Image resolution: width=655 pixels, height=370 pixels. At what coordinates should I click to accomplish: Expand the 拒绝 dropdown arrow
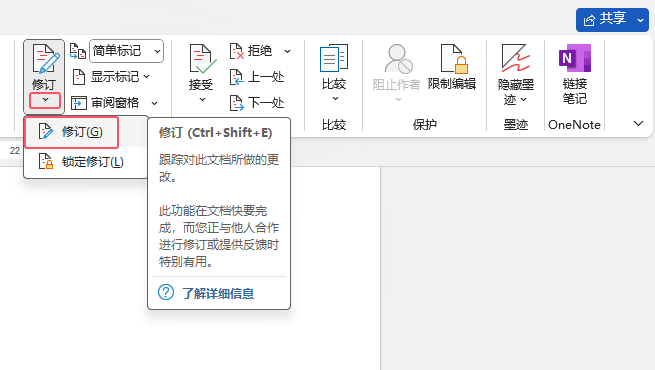point(288,51)
